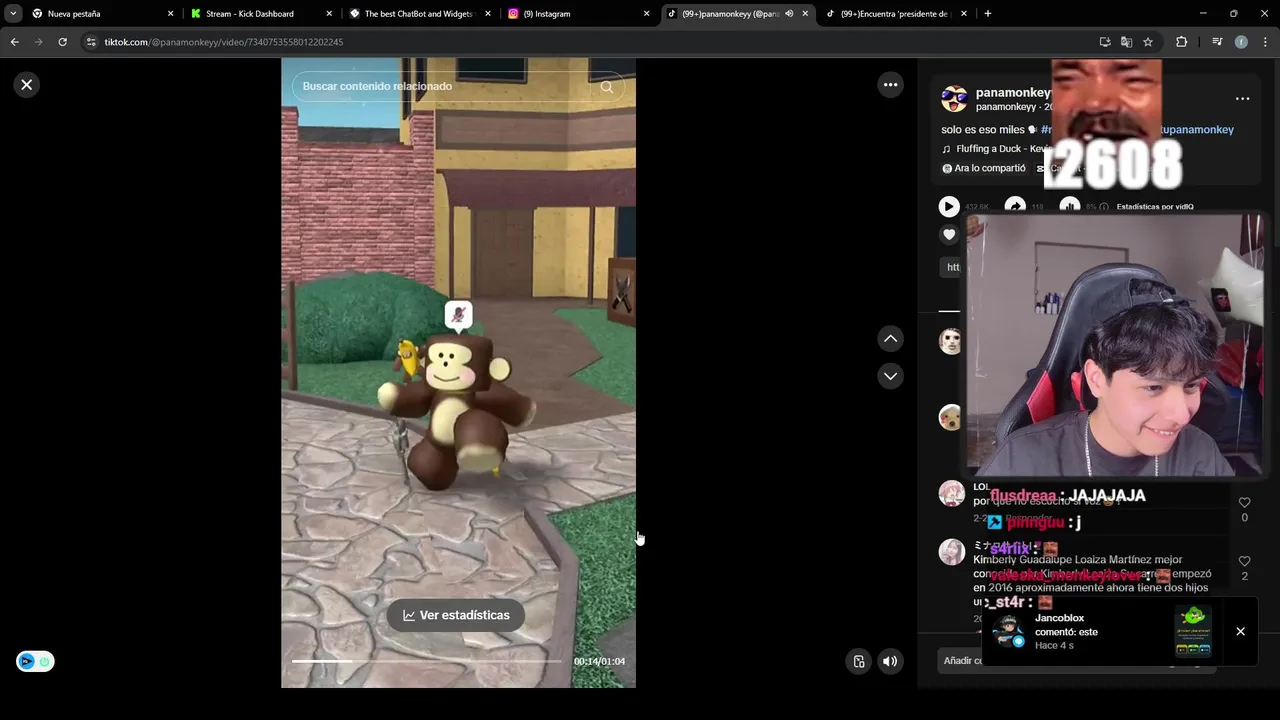Click the bar-chart engagement icon
Image resolution: width=1280 pixels, height=720 pixels.
(x=1070, y=206)
